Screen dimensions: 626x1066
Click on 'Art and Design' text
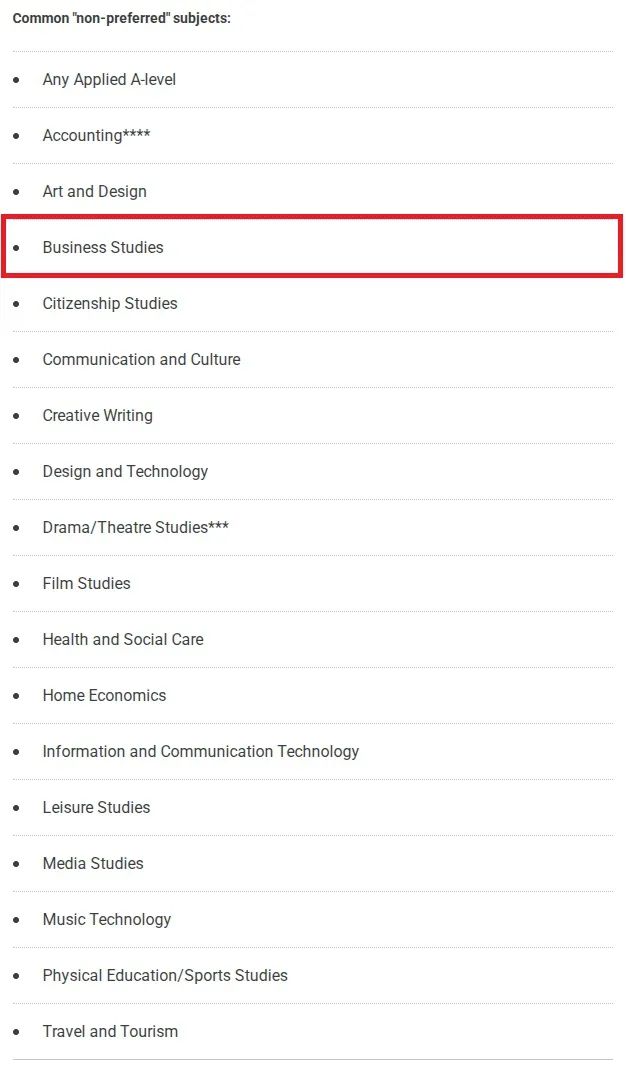click(x=94, y=191)
